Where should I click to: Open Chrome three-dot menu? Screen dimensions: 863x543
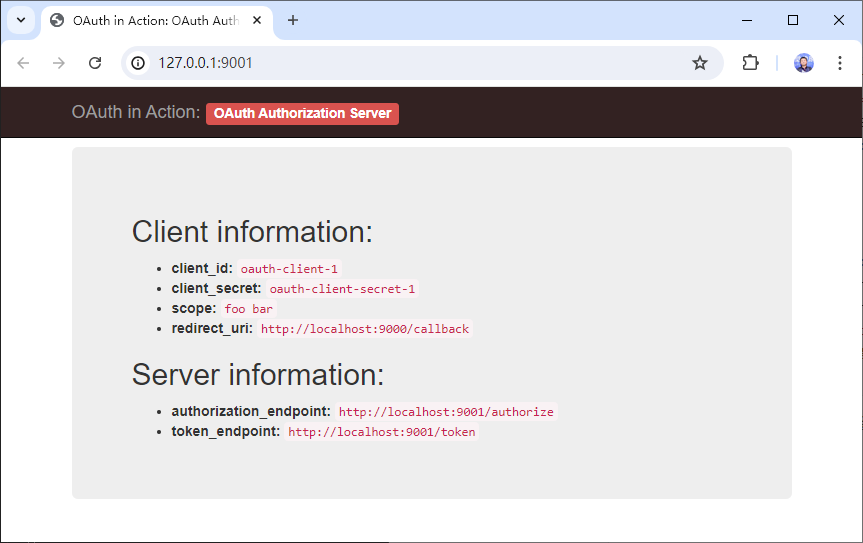(x=840, y=63)
